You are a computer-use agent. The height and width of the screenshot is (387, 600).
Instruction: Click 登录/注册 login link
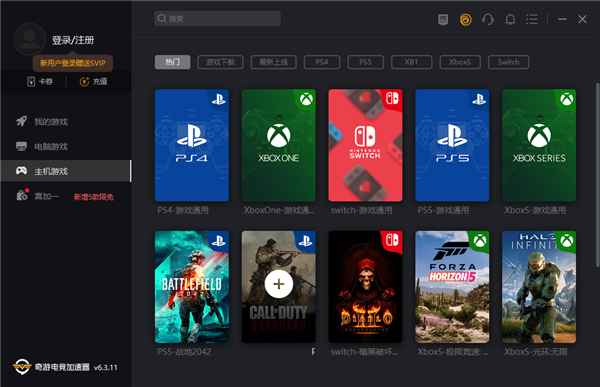73,40
